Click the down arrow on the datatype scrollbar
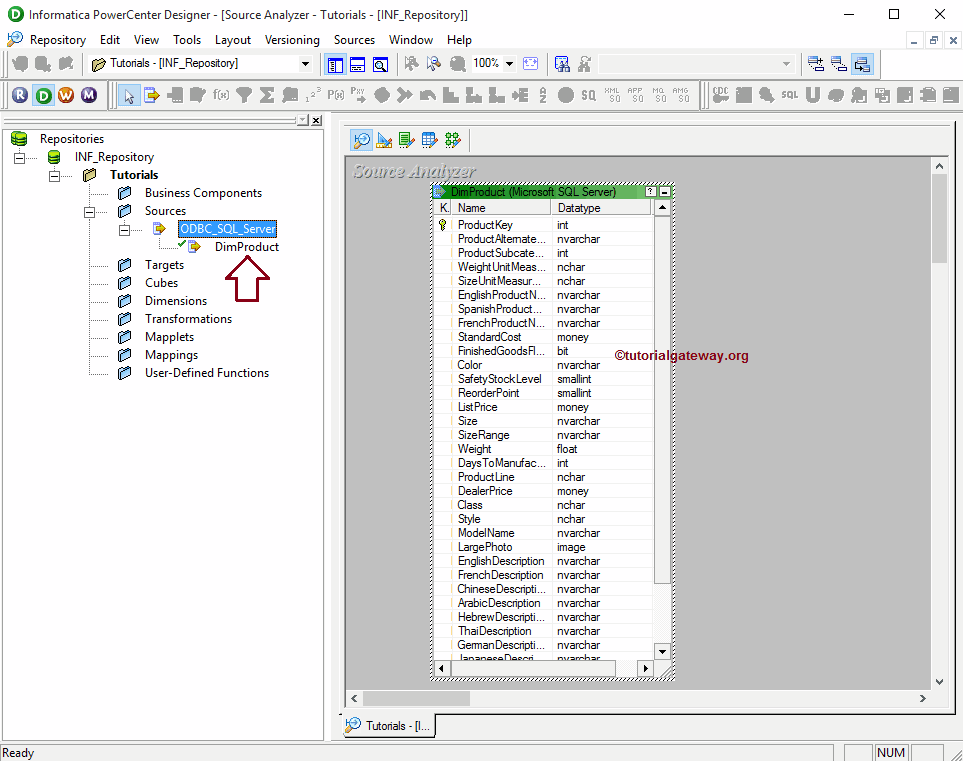 click(661, 650)
